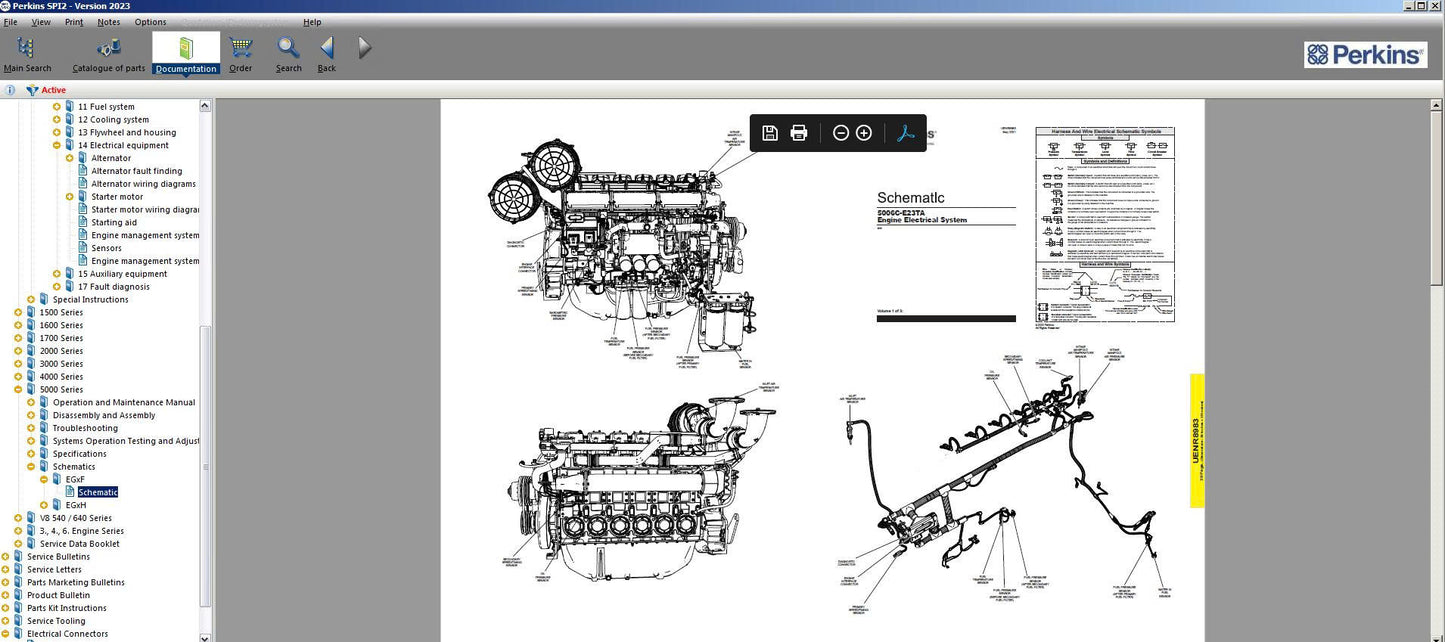The image size is (1445, 642).
Task: Open the Notes menu
Action: [x=108, y=21]
